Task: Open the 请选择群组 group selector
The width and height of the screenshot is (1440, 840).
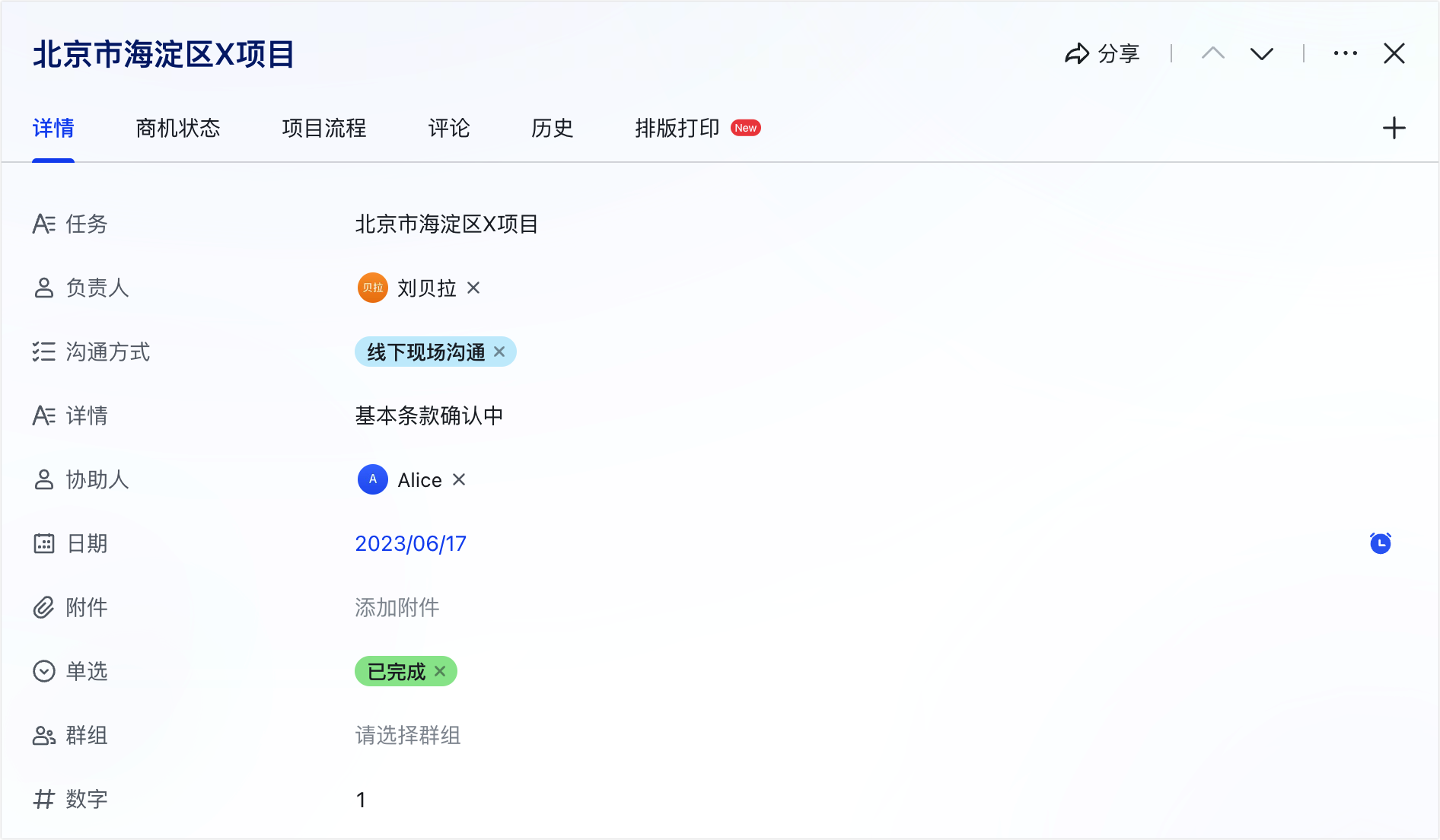Action: [408, 735]
